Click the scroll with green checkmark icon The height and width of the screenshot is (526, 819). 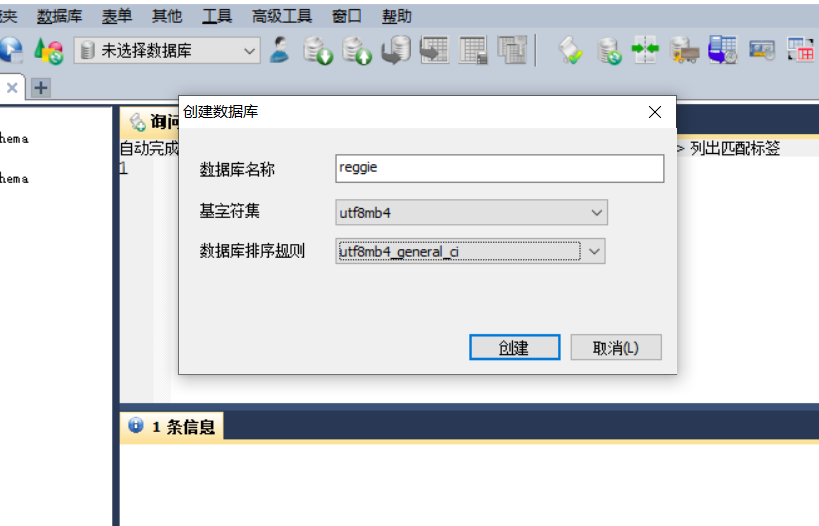pos(570,50)
